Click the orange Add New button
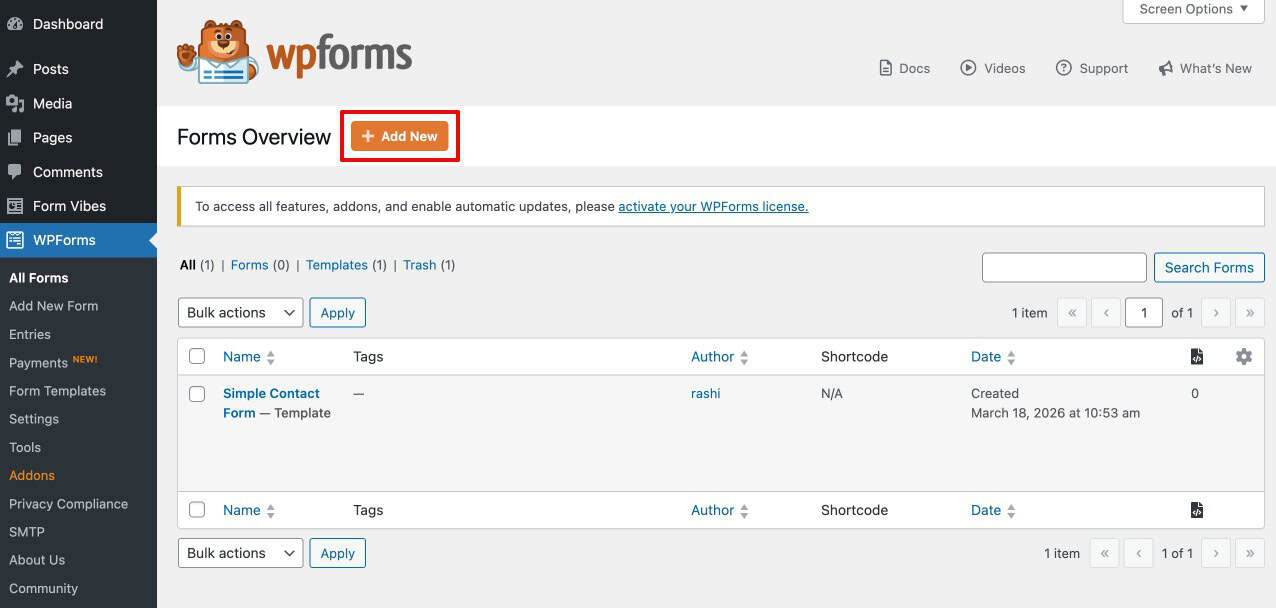The image size is (1276, 608). point(400,136)
